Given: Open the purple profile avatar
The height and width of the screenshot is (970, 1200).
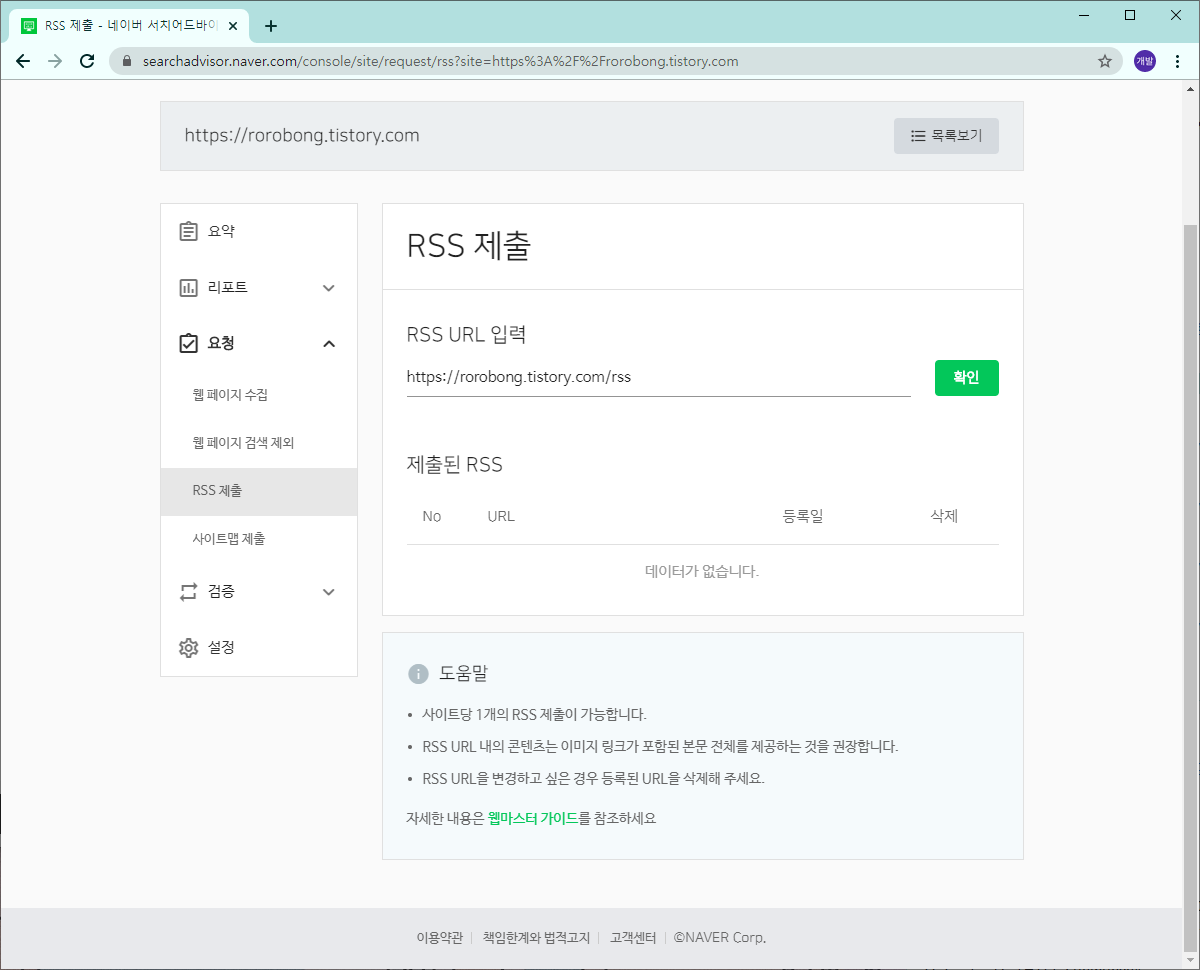Looking at the screenshot, I should [x=1144, y=61].
